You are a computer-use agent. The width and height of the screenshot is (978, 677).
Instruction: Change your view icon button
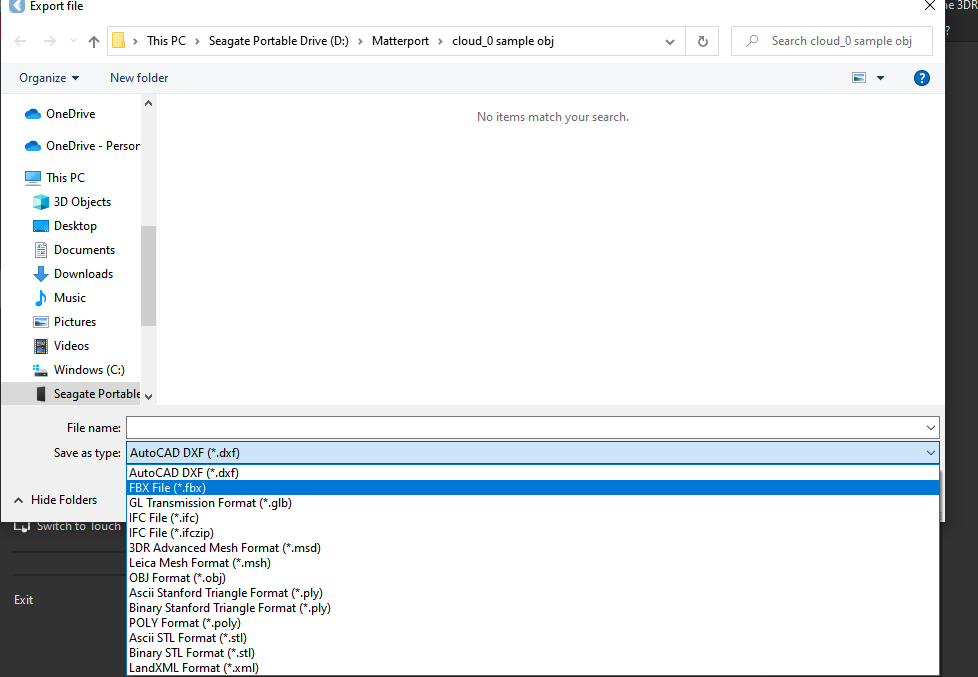859,78
